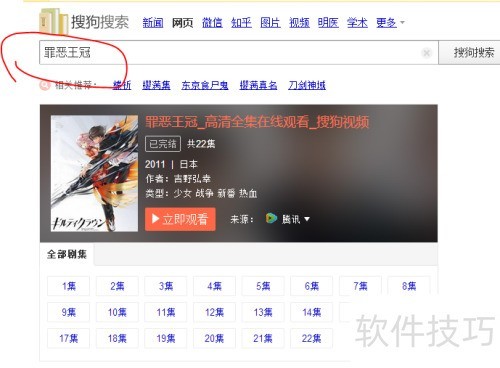Image resolution: width=500 pixels, height=368 pixels.
Task: Open episode 6集
Action: click(x=312, y=286)
